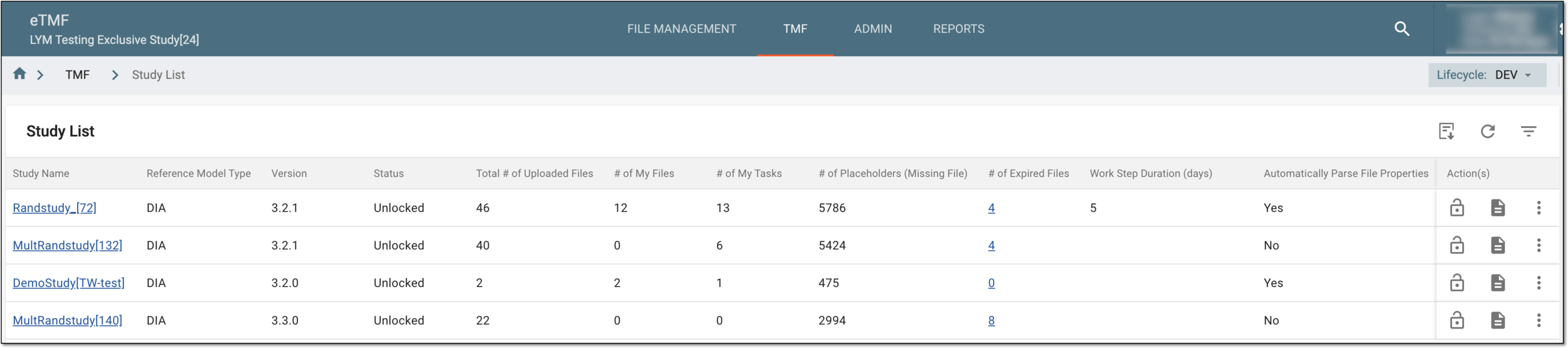Click lock icon for Randstudy_[72]
This screenshot has width=1568, height=348.
tap(1457, 208)
